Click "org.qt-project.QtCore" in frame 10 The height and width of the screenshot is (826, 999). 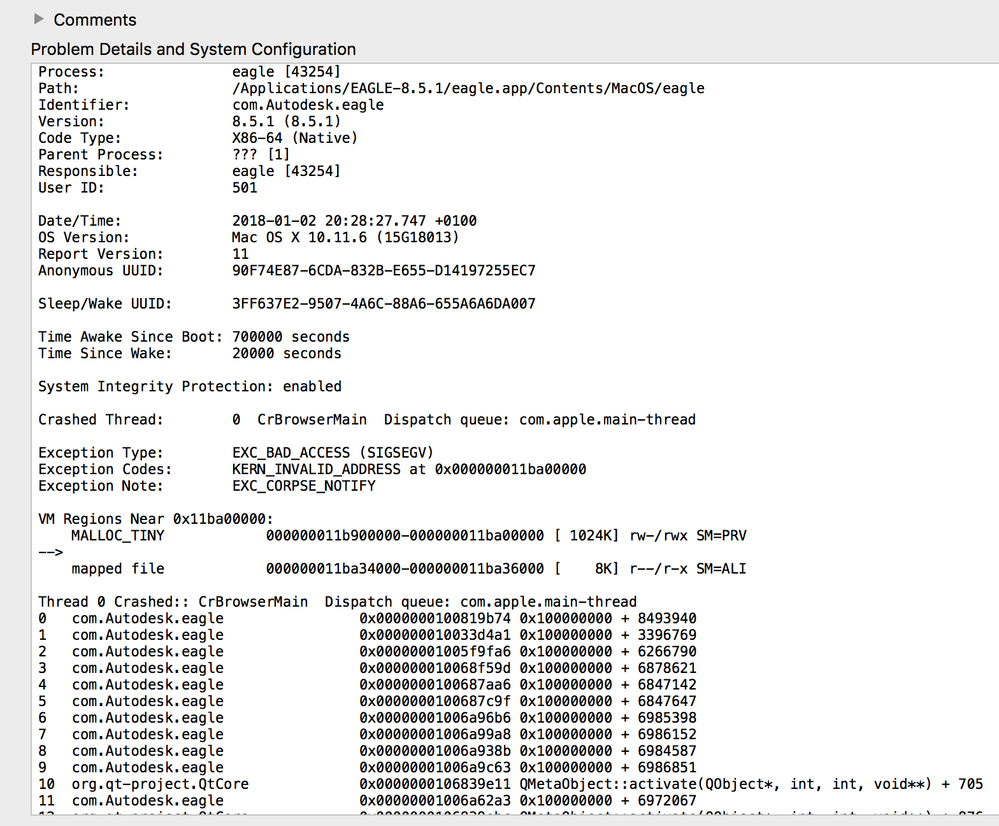(x=160, y=784)
